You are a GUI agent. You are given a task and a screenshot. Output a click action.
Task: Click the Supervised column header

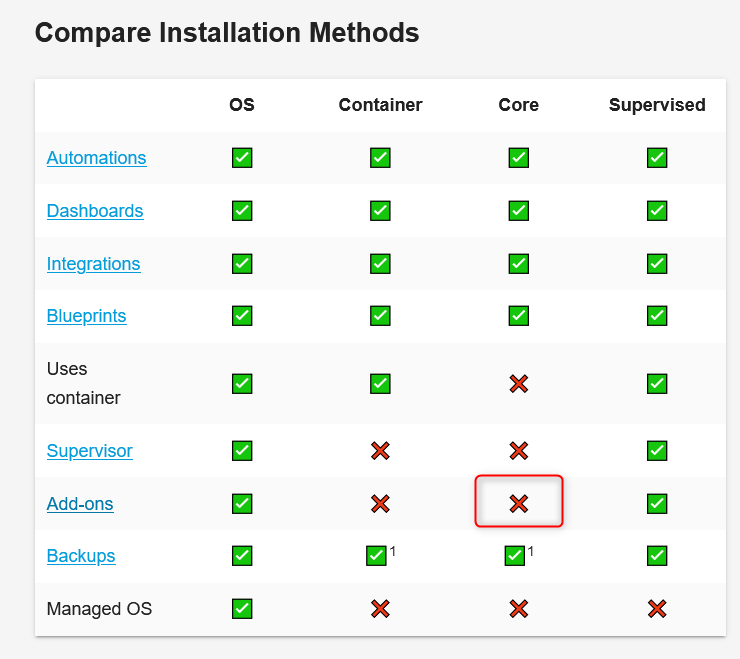(657, 105)
